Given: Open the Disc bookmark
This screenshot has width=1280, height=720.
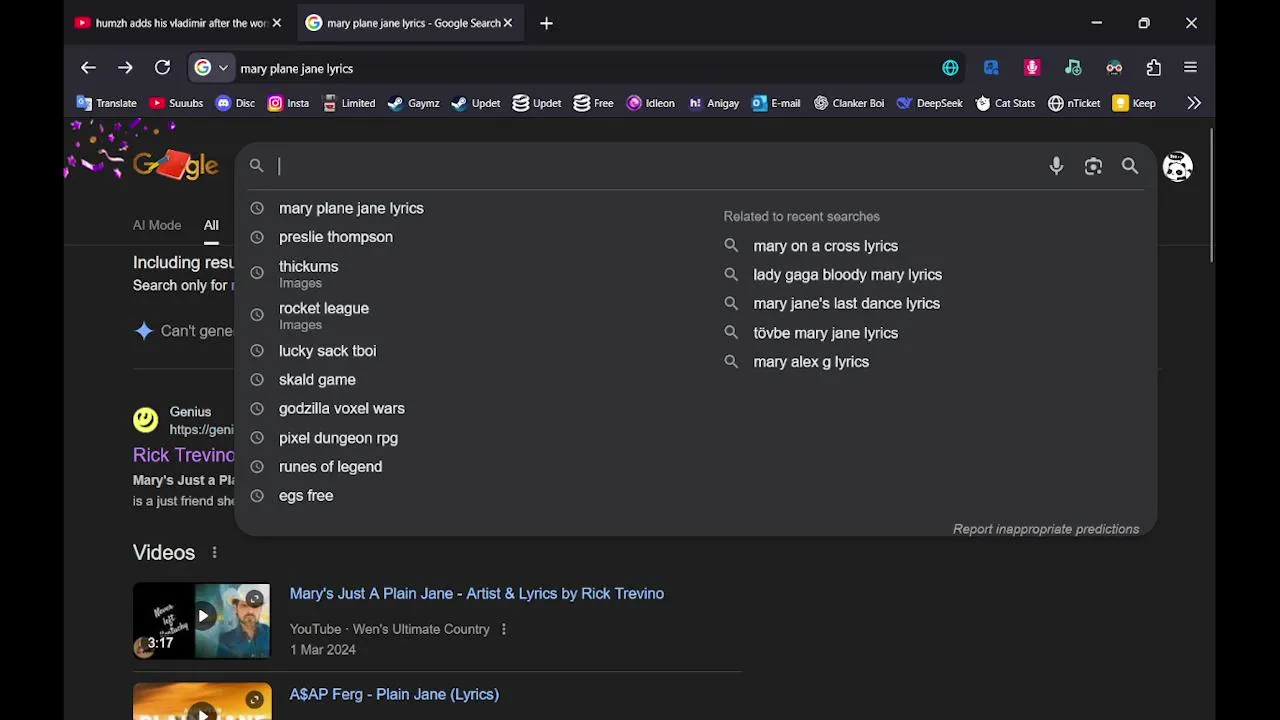Looking at the screenshot, I should click(235, 103).
